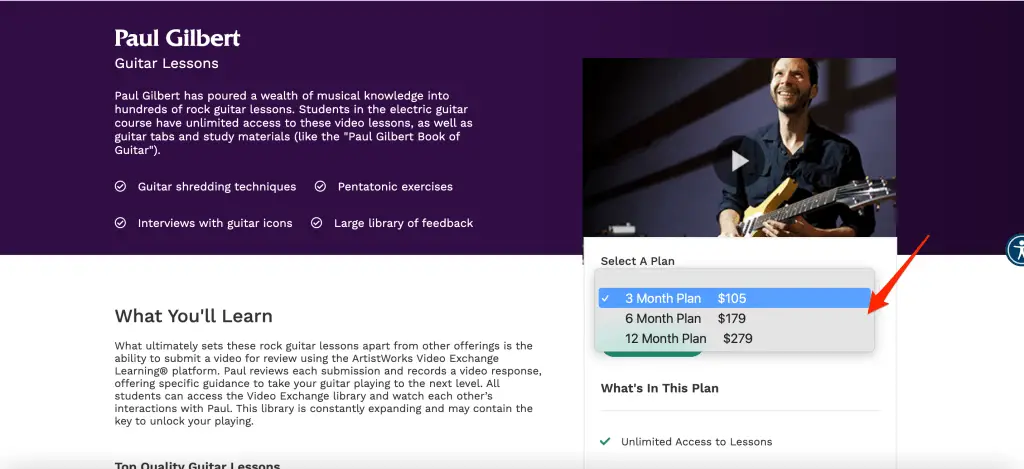Click the Interviews with guitar icons check icon
The height and width of the screenshot is (469, 1024).
point(120,223)
